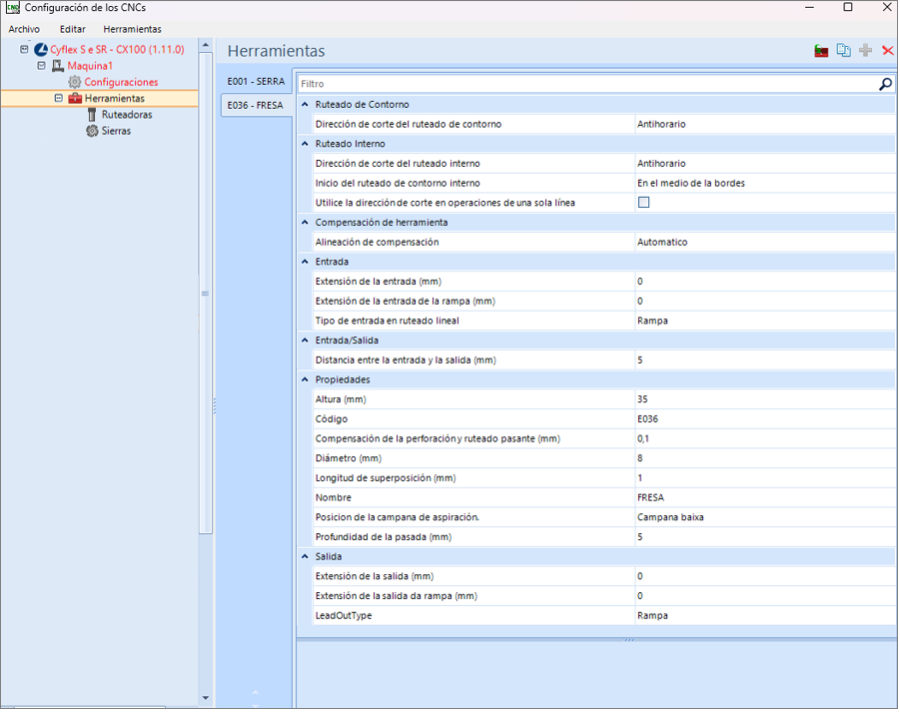Open the Editar menu
Viewport: 900px width, 715px height.
[x=72, y=29]
